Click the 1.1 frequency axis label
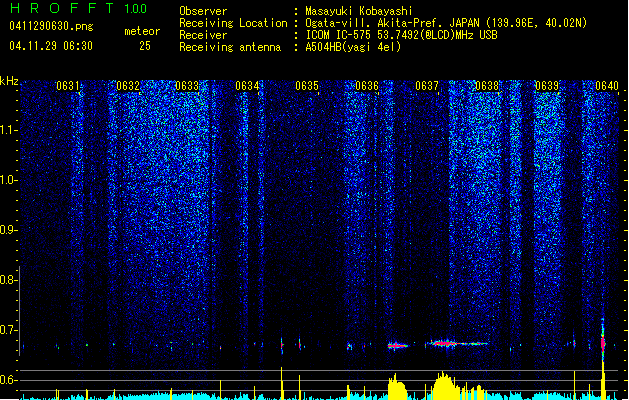 (x=9, y=130)
